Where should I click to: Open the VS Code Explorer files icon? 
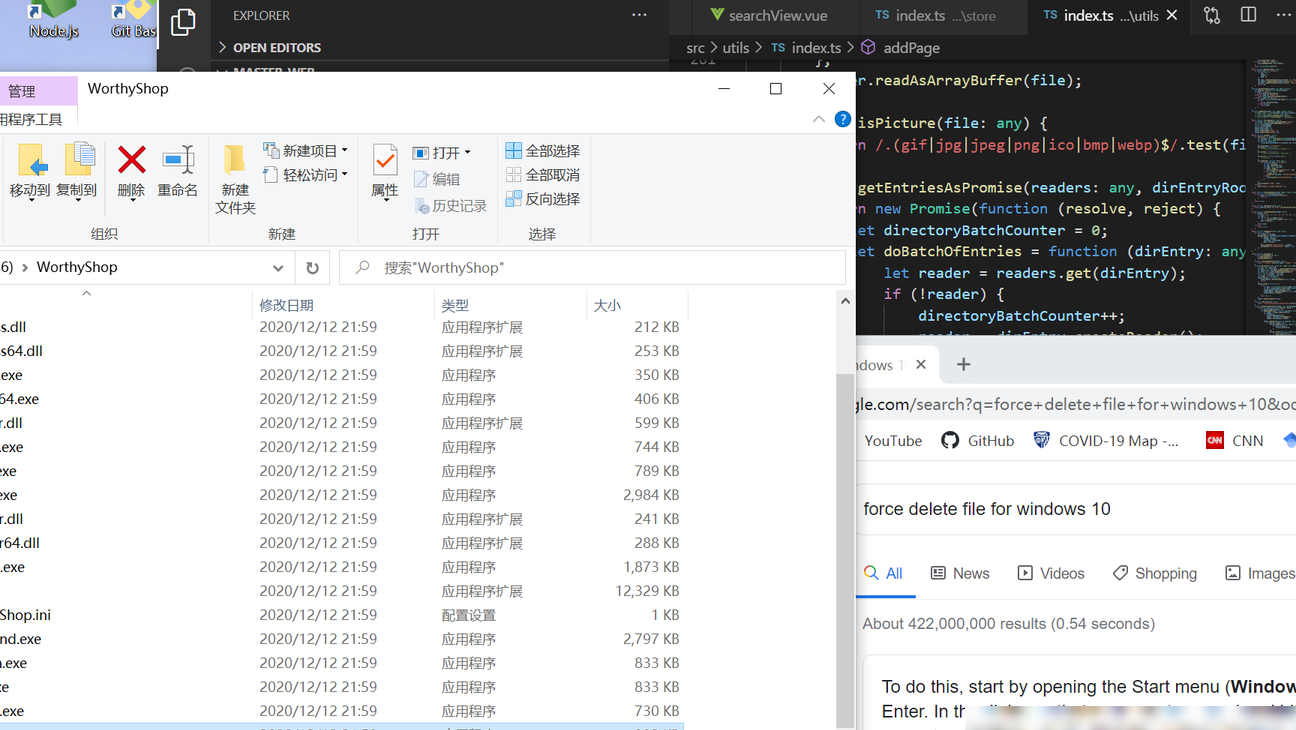[183, 22]
